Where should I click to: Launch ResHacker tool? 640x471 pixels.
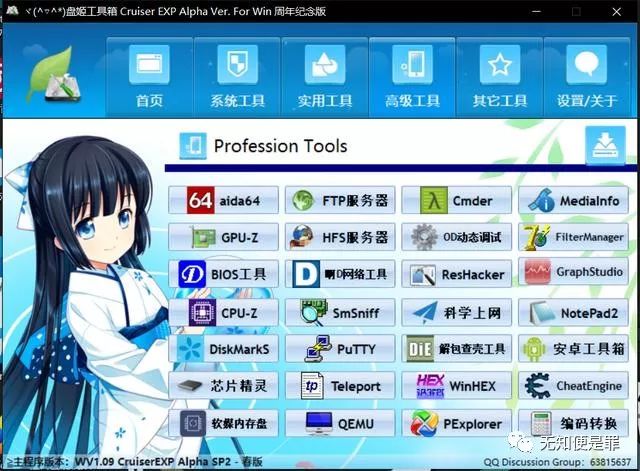point(457,274)
